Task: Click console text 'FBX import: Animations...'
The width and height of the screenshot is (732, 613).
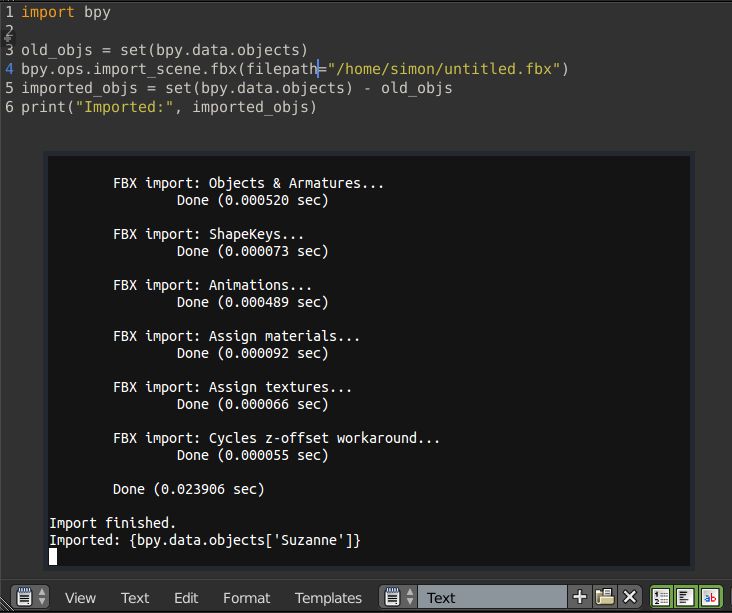Action: tap(212, 285)
